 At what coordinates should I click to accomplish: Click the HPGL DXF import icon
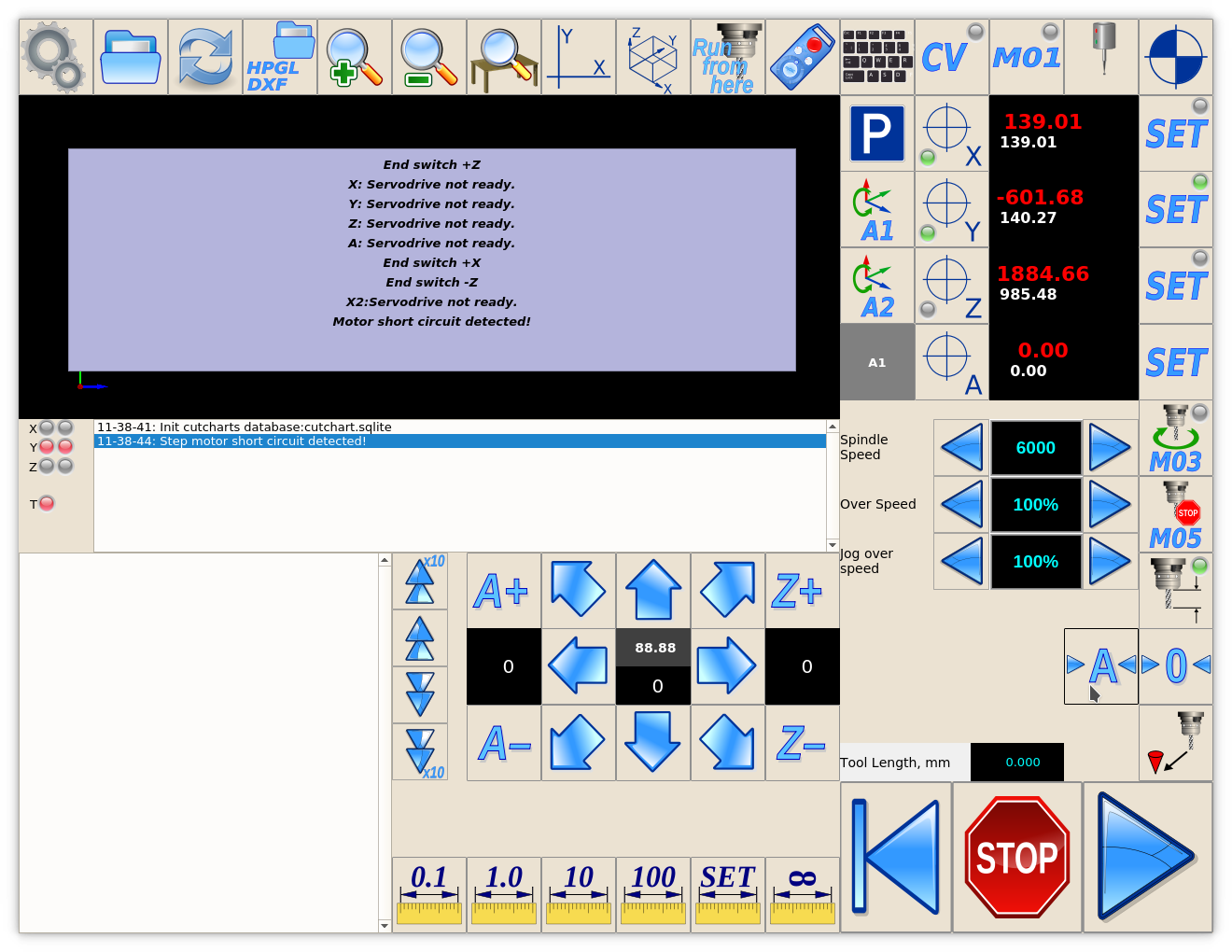click(280, 57)
